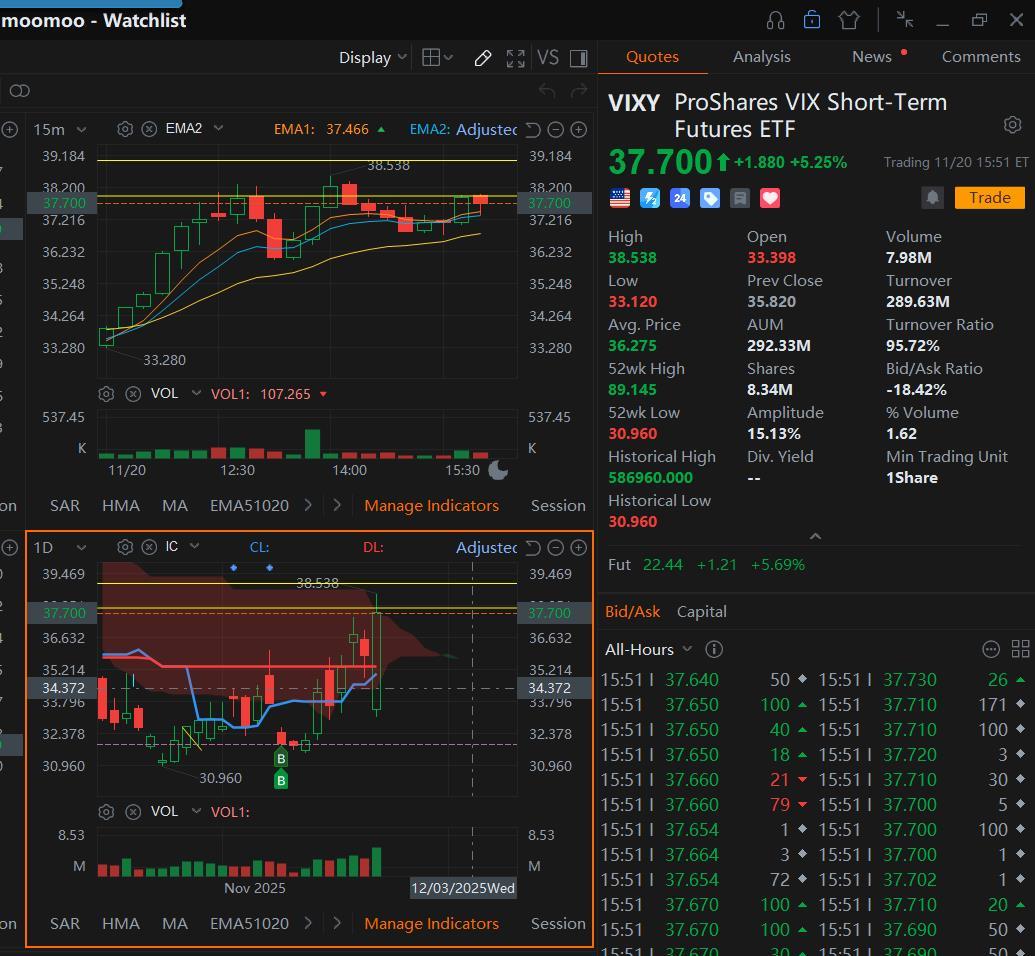Expand VOL dropdown in 1D chart
The height and width of the screenshot is (956, 1035).
[x=196, y=811]
